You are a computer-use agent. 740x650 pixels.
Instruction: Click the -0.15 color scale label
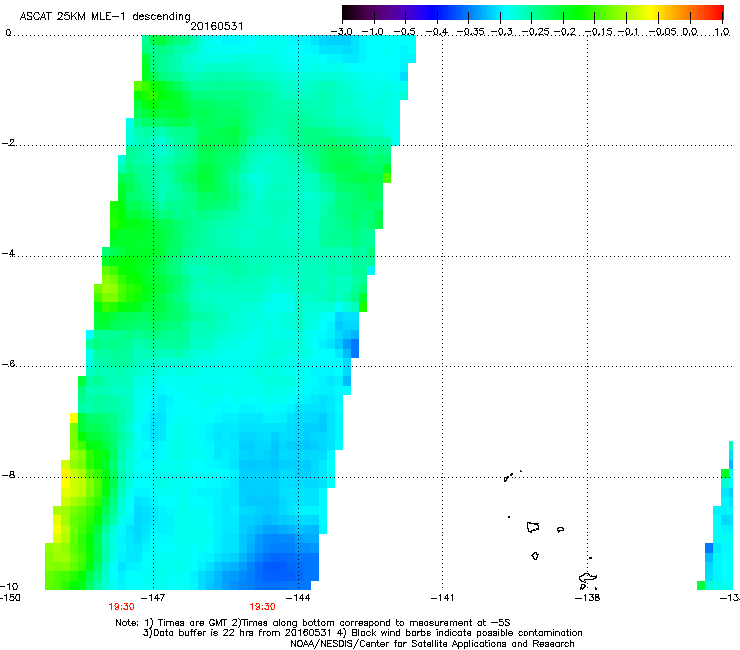click(x=598, y=32)
